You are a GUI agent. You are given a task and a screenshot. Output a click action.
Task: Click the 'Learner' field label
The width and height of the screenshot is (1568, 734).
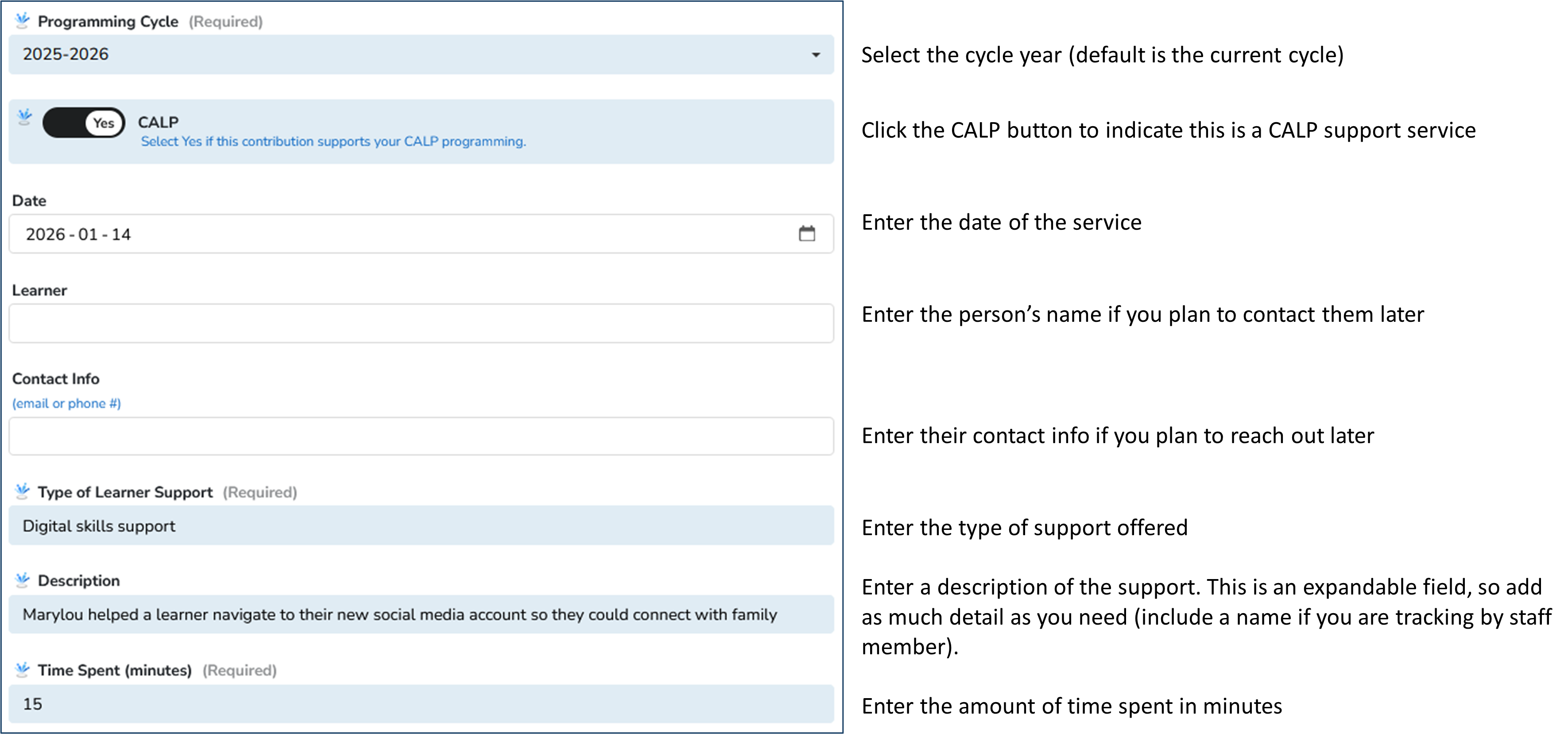click(x=39, y=290)
